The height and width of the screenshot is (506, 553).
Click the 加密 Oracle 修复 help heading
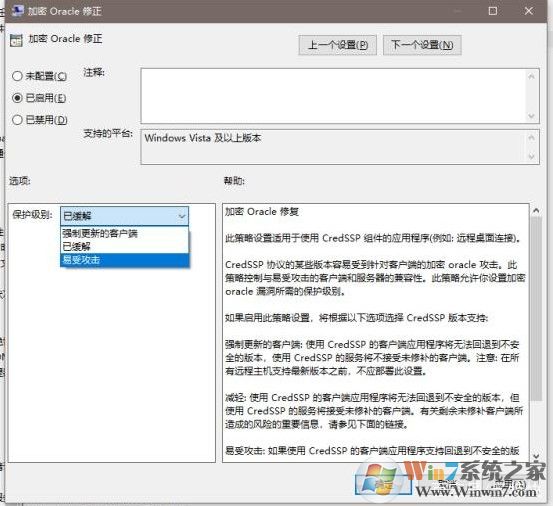point(262,212)
